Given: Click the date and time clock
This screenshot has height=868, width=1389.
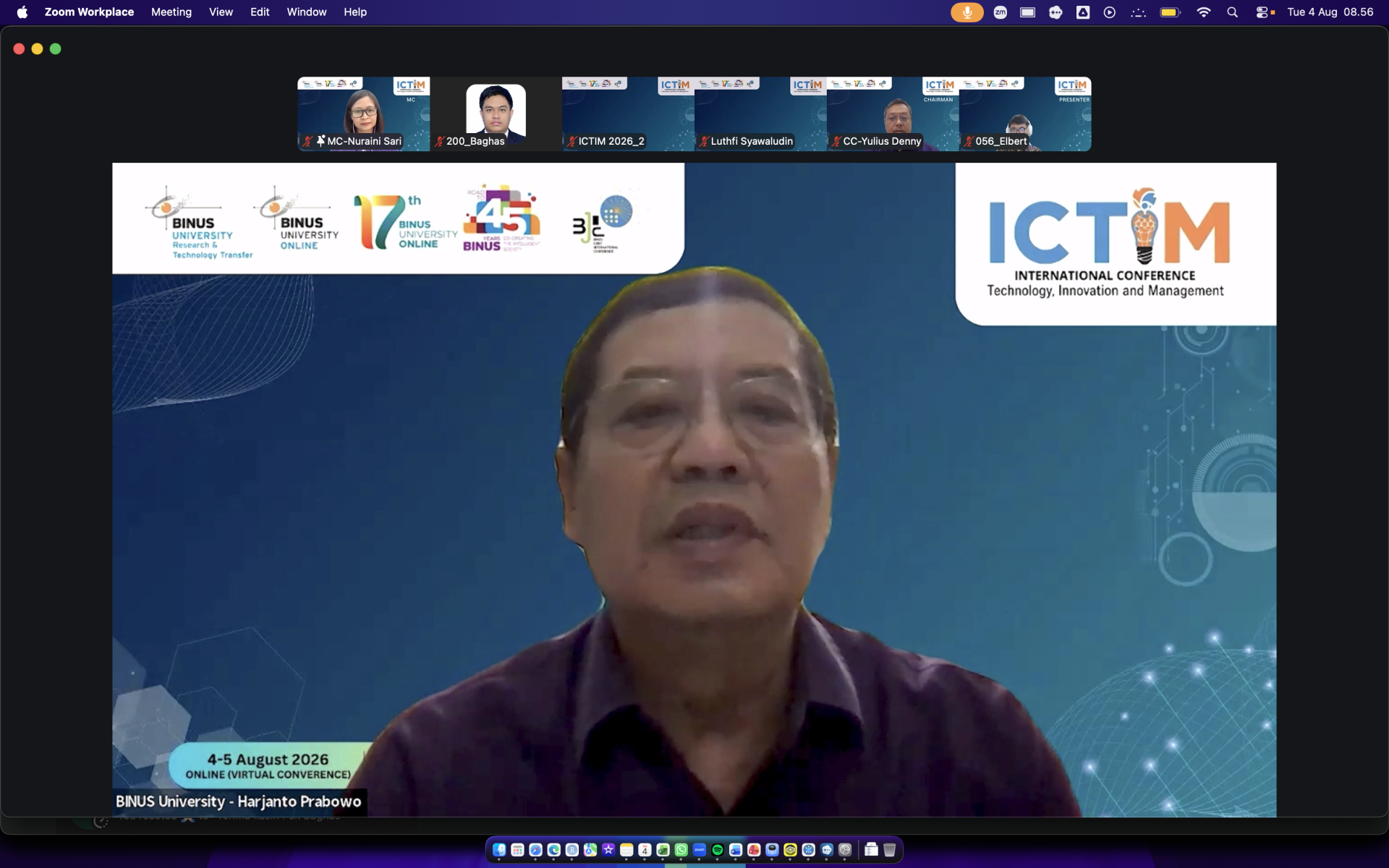Looking at the screenshot, I should coord(1330,12).
